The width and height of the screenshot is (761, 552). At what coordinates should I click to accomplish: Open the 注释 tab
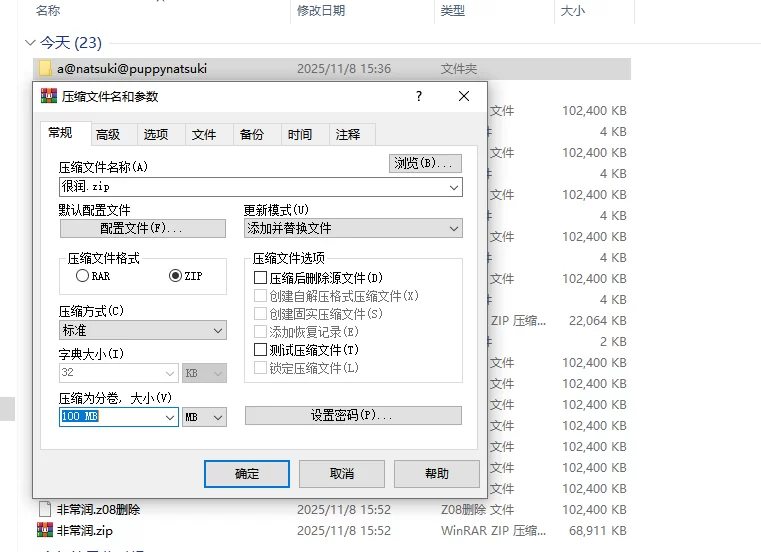click(x=348, y=135)
